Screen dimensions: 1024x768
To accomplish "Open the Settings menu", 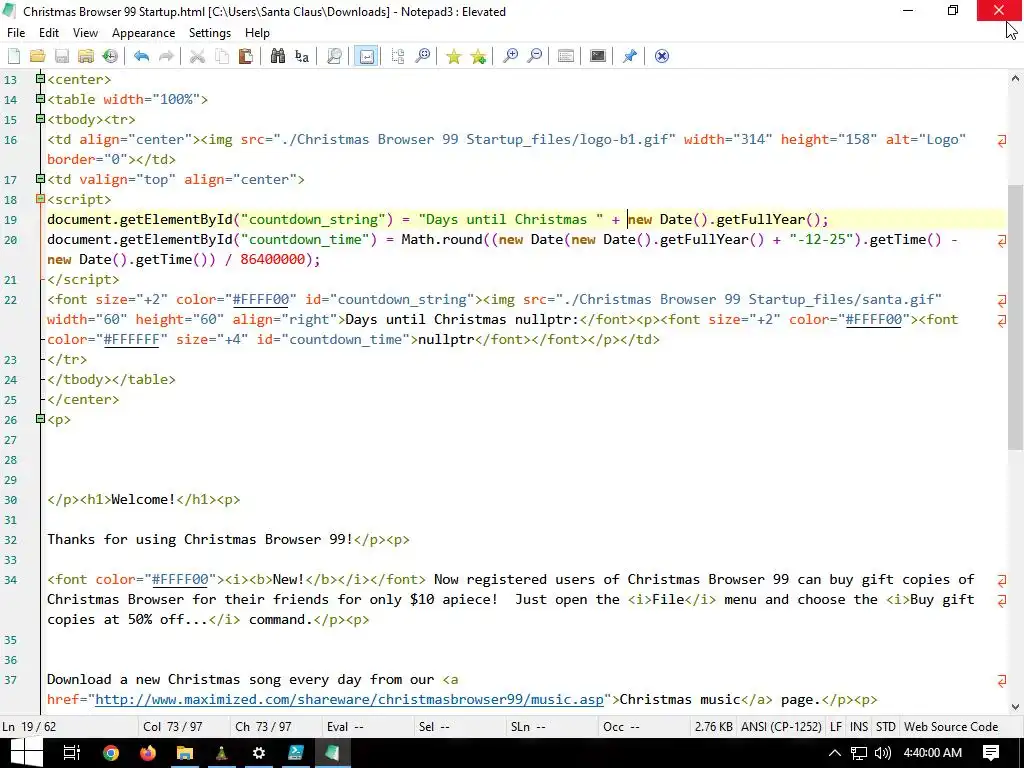I will click(x=210, y=33).
